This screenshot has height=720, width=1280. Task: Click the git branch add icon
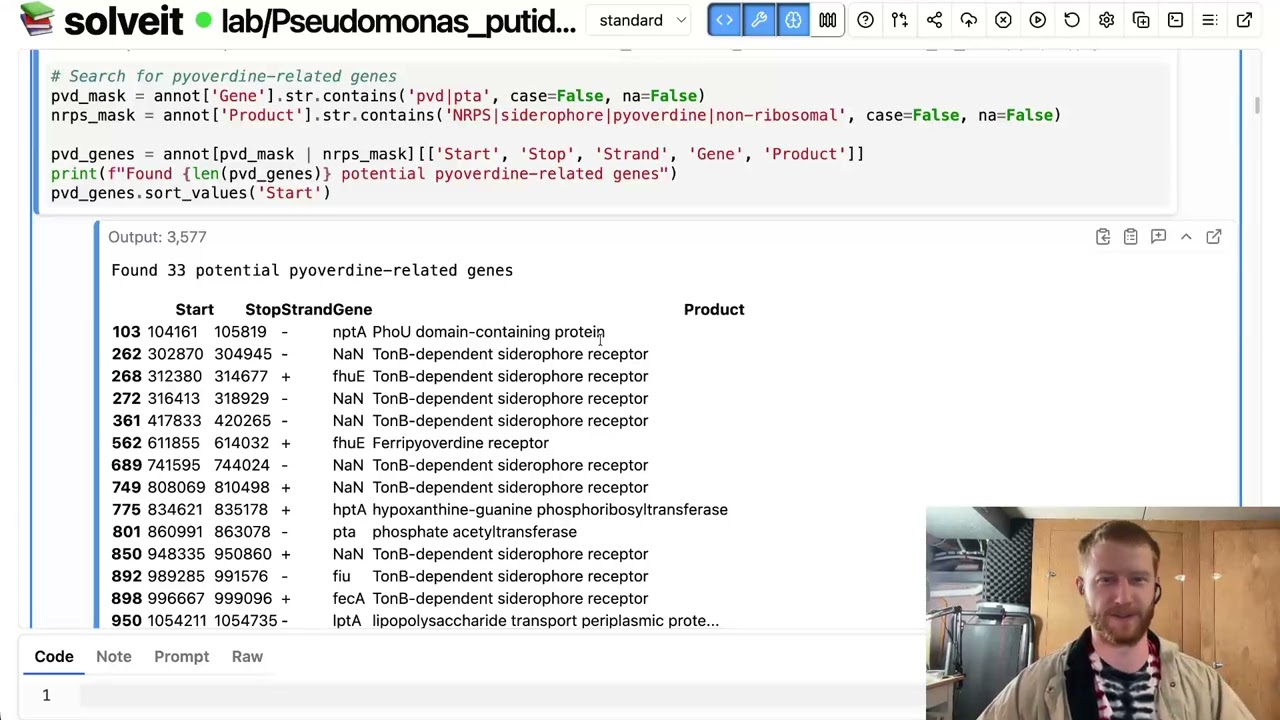[900, 20]
